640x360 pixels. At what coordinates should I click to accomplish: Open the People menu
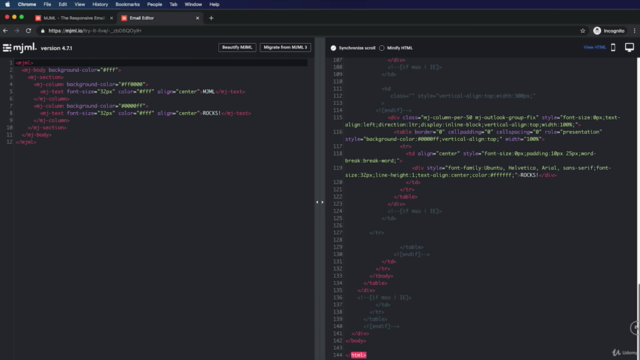coord(154,4)
